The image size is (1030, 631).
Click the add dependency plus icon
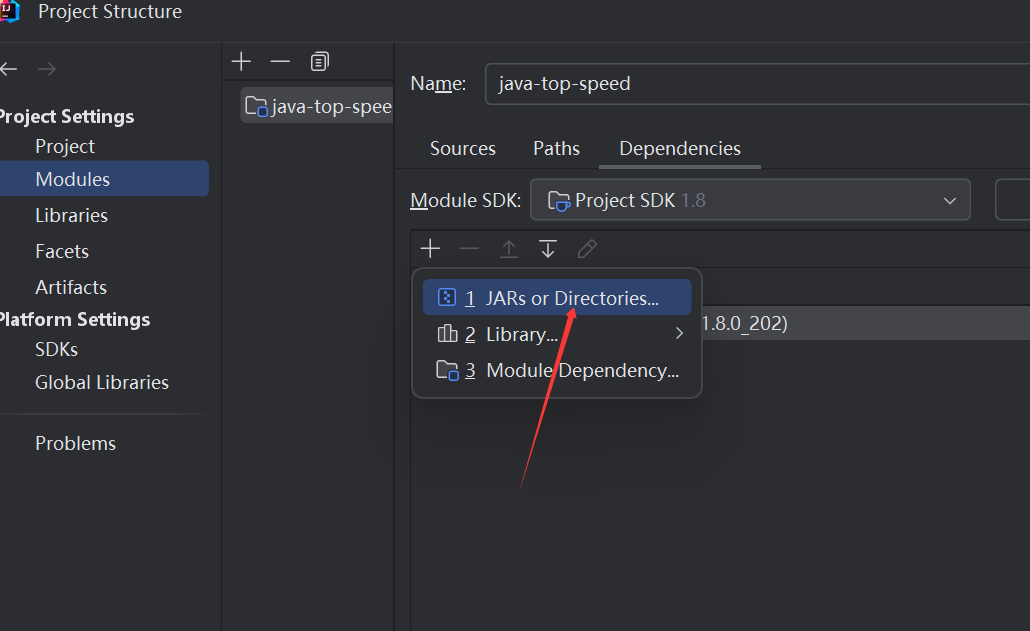click(430, 249)
